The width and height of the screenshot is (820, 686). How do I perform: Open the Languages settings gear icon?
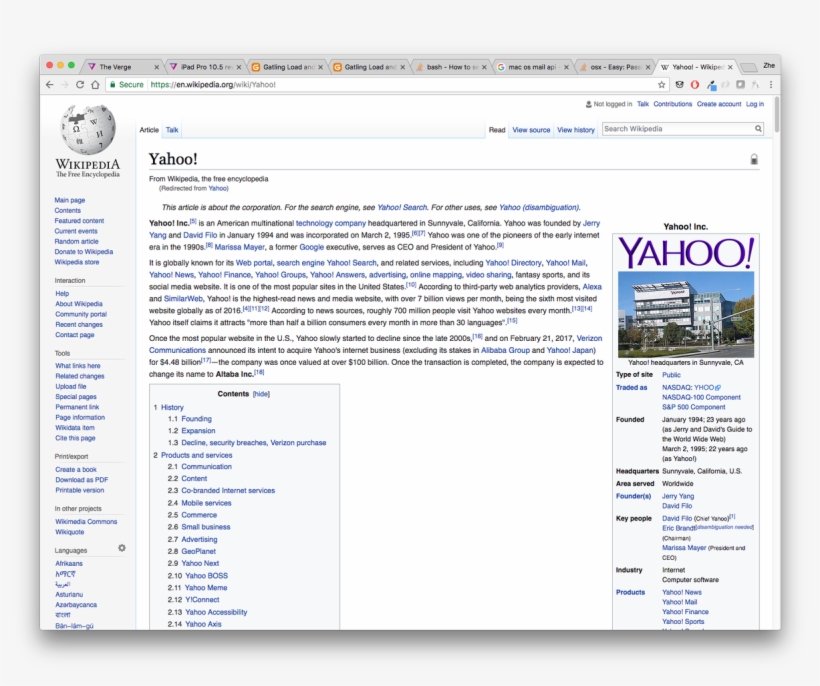[x=122, y=548]
